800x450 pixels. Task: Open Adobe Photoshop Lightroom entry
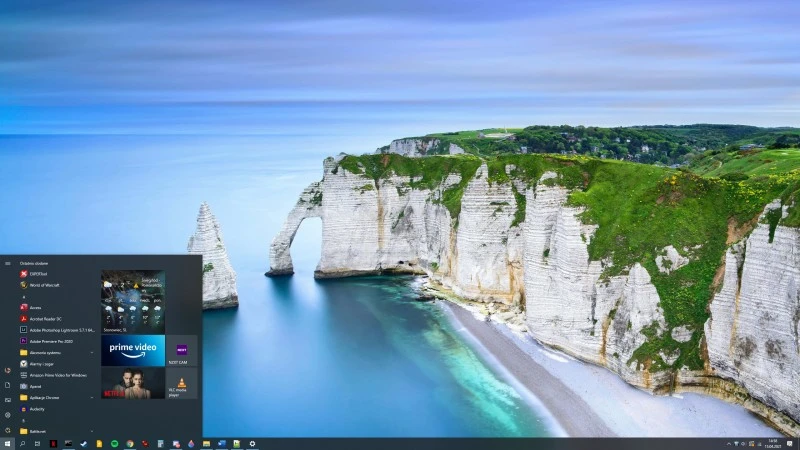tap(57, 330)
